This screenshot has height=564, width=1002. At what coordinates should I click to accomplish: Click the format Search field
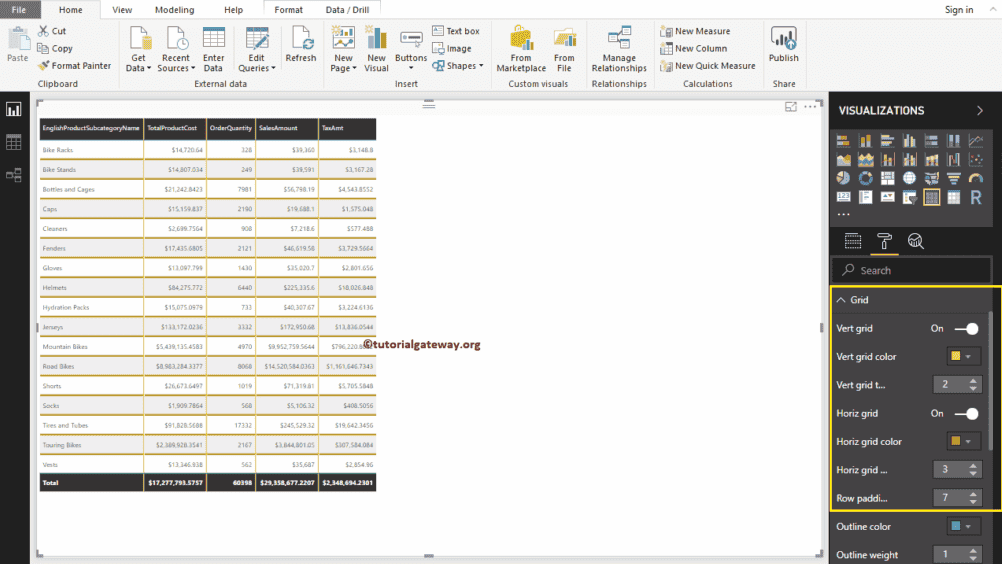tap(911, 270)
